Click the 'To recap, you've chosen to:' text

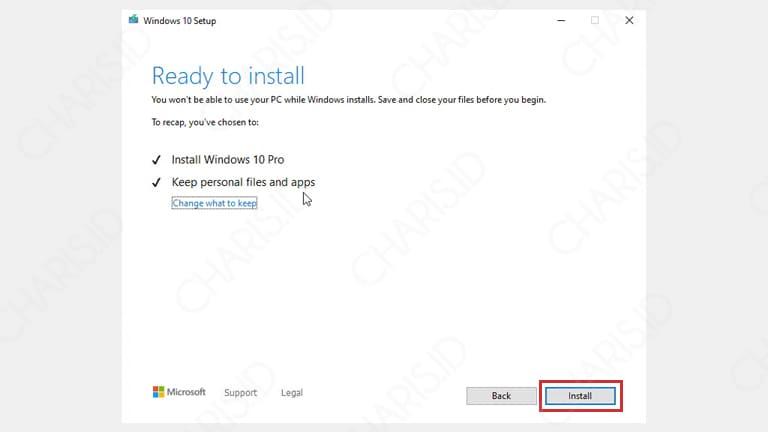[205, 122]
